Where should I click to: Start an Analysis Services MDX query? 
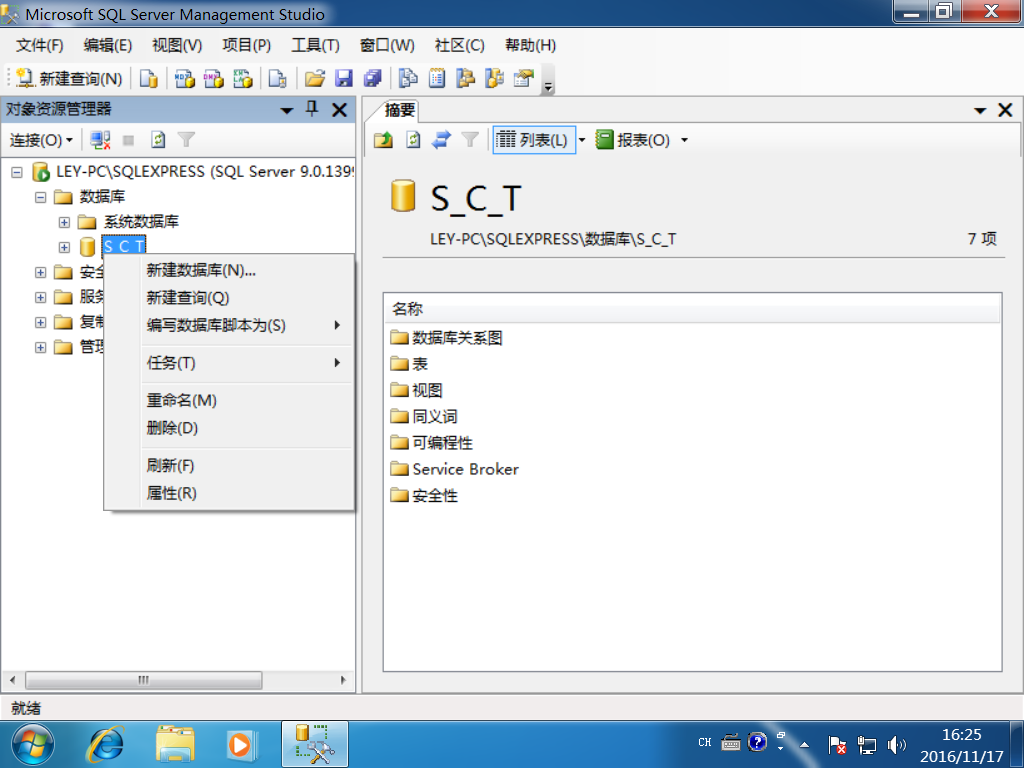pos(185,79)
